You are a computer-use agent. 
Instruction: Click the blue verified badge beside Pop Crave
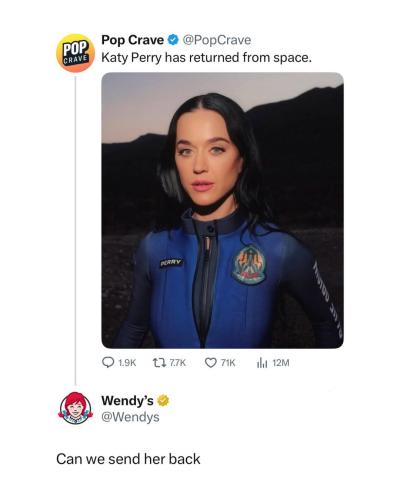click(x=172, y=40)
